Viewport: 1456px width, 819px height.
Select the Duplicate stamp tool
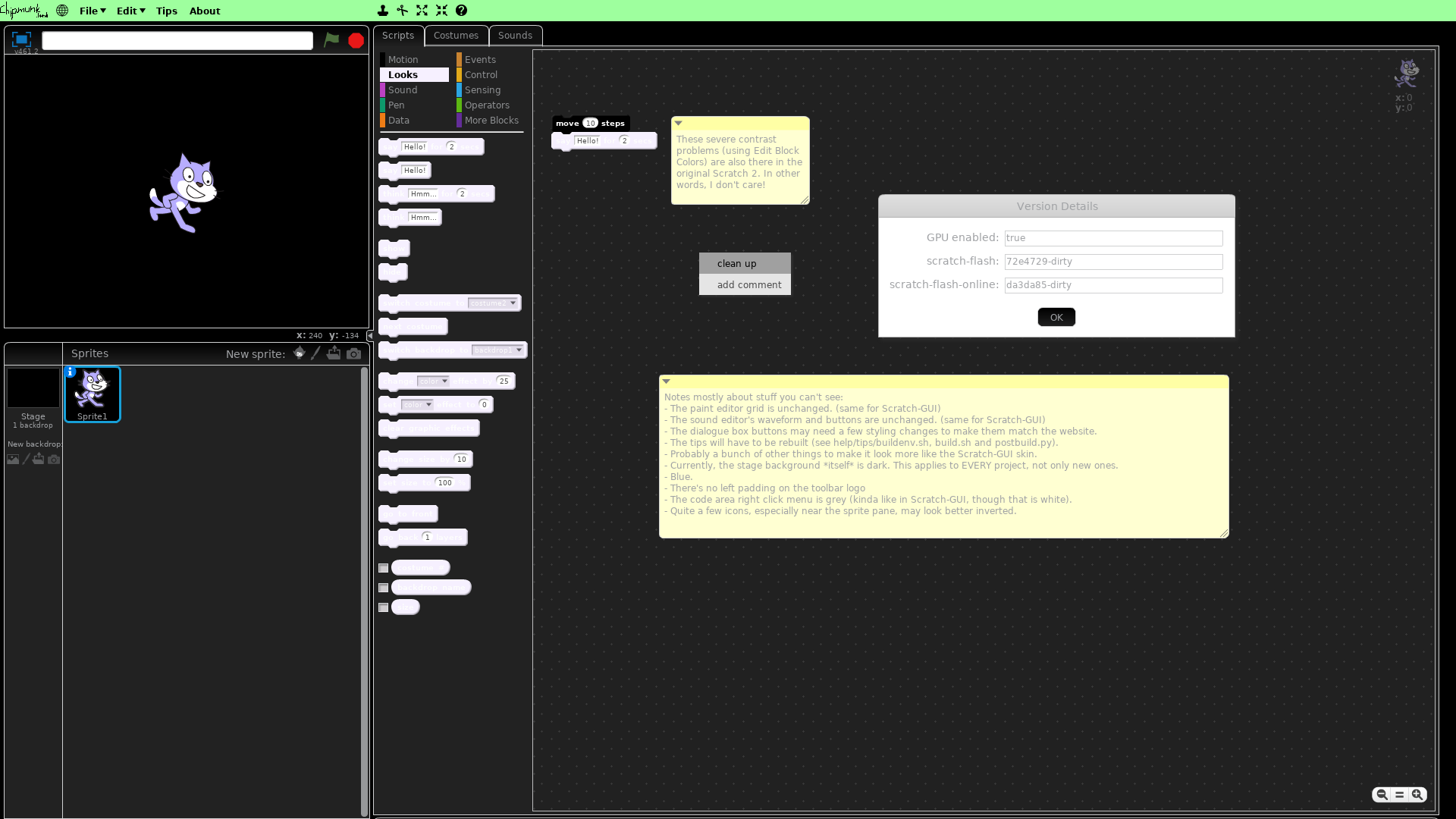[x=383, y=11]
